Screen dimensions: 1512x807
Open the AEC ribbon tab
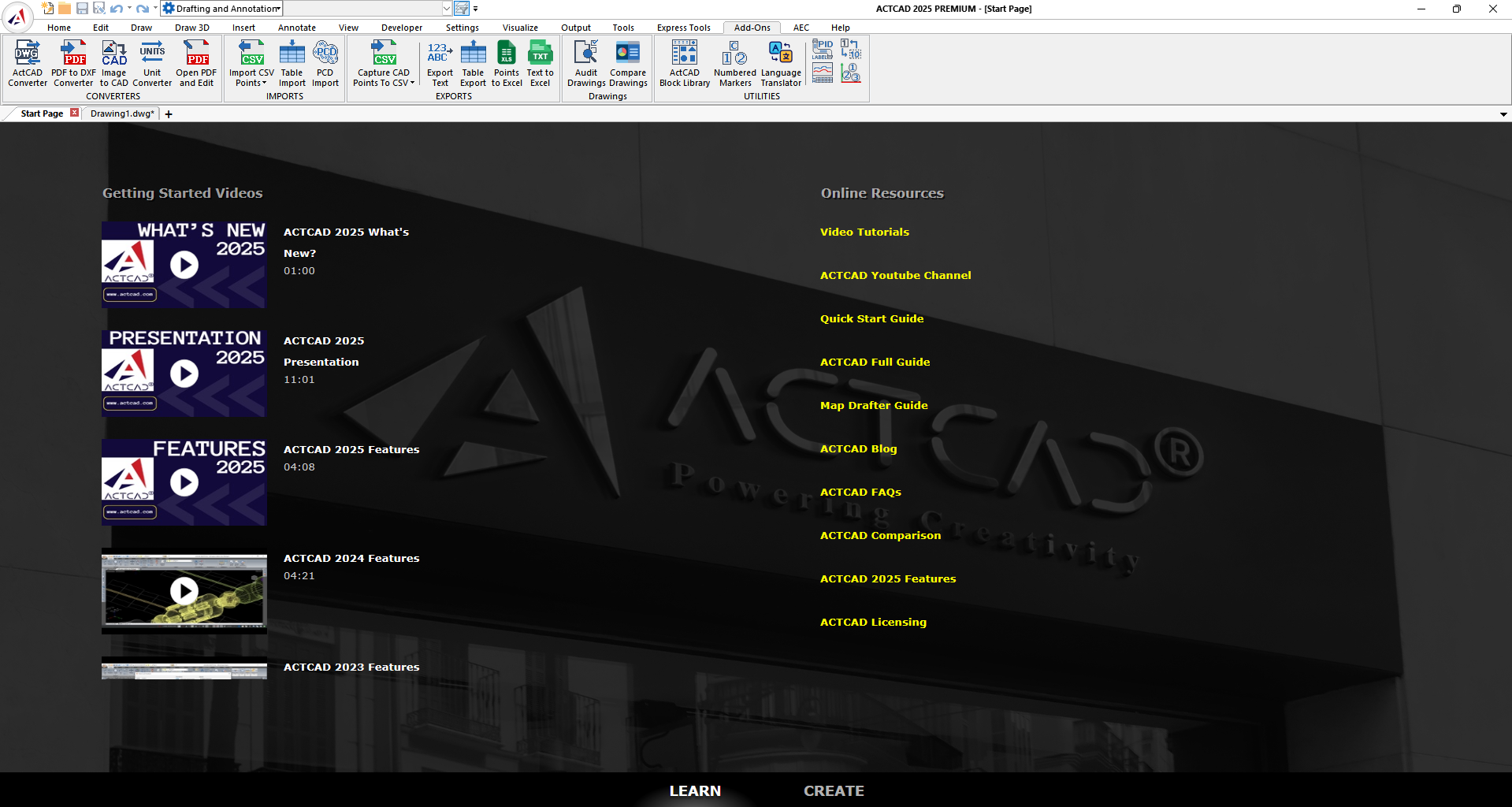(x=801, y=28)
